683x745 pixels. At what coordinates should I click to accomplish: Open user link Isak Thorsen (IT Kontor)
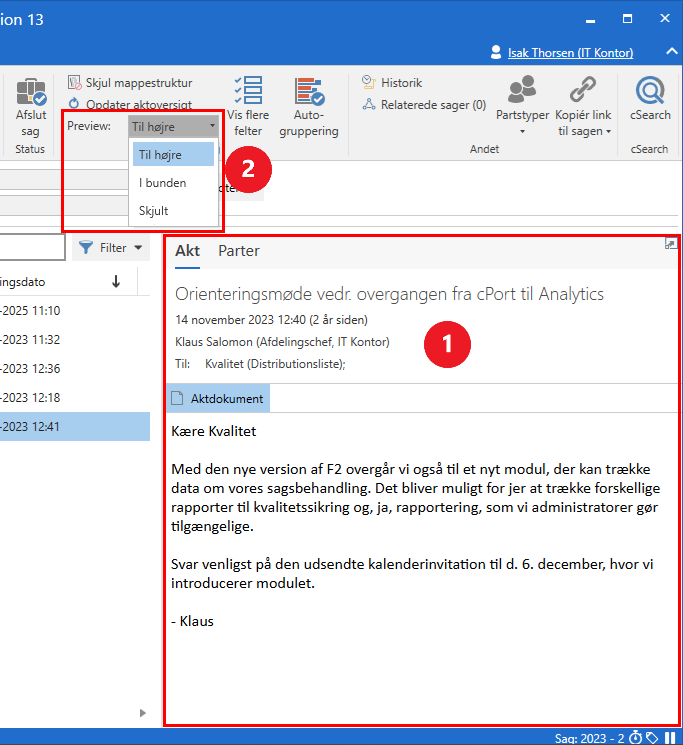tap(570, 53)
